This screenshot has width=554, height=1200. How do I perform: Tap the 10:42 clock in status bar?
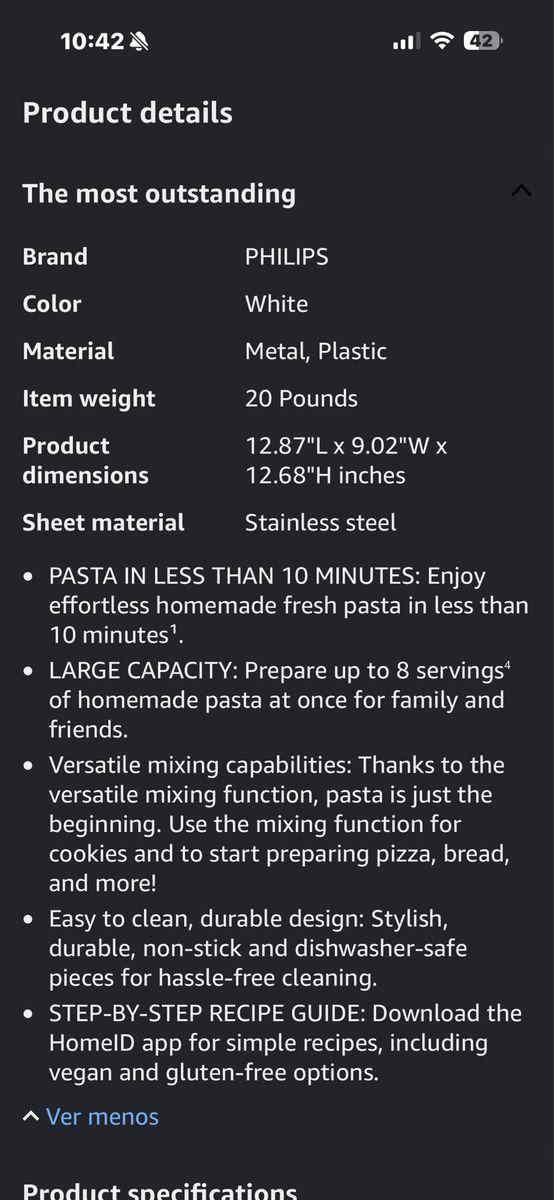pyautogui.click(x=92, y=41)
